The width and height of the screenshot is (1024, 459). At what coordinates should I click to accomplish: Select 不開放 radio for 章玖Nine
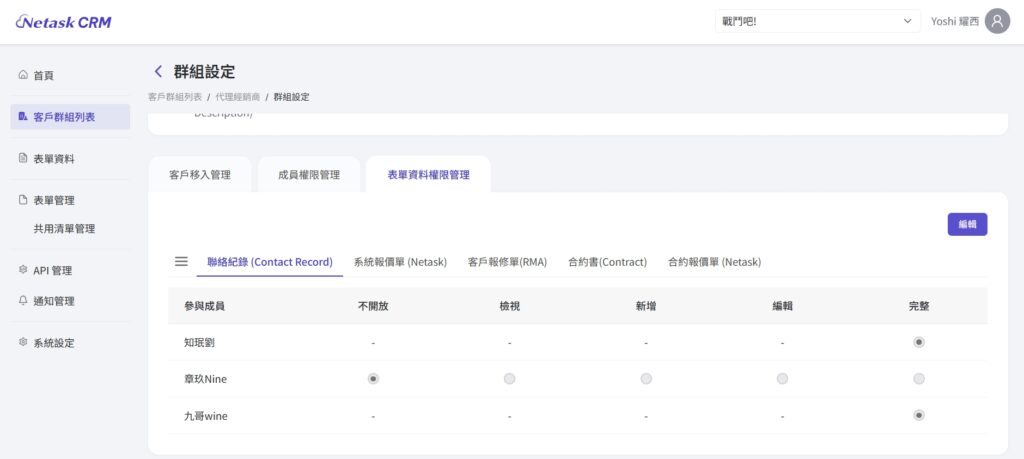click(373, 379)
